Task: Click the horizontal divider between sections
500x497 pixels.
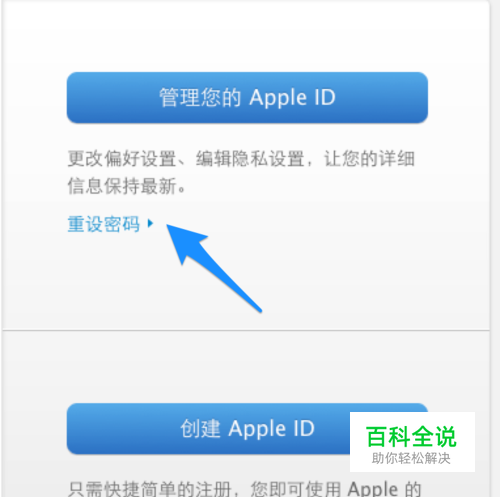Action: (x=246, y=330)
